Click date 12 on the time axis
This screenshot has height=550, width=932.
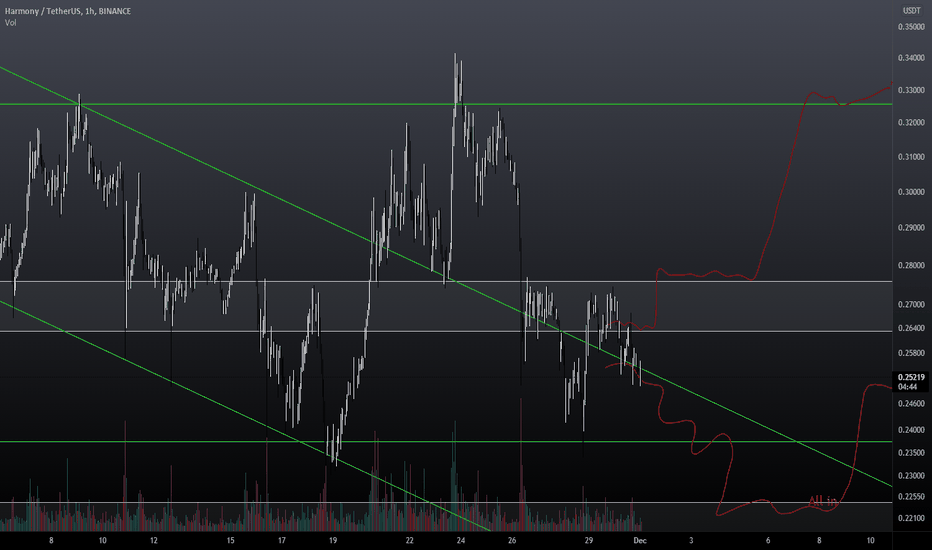click(x=154, y=540)
